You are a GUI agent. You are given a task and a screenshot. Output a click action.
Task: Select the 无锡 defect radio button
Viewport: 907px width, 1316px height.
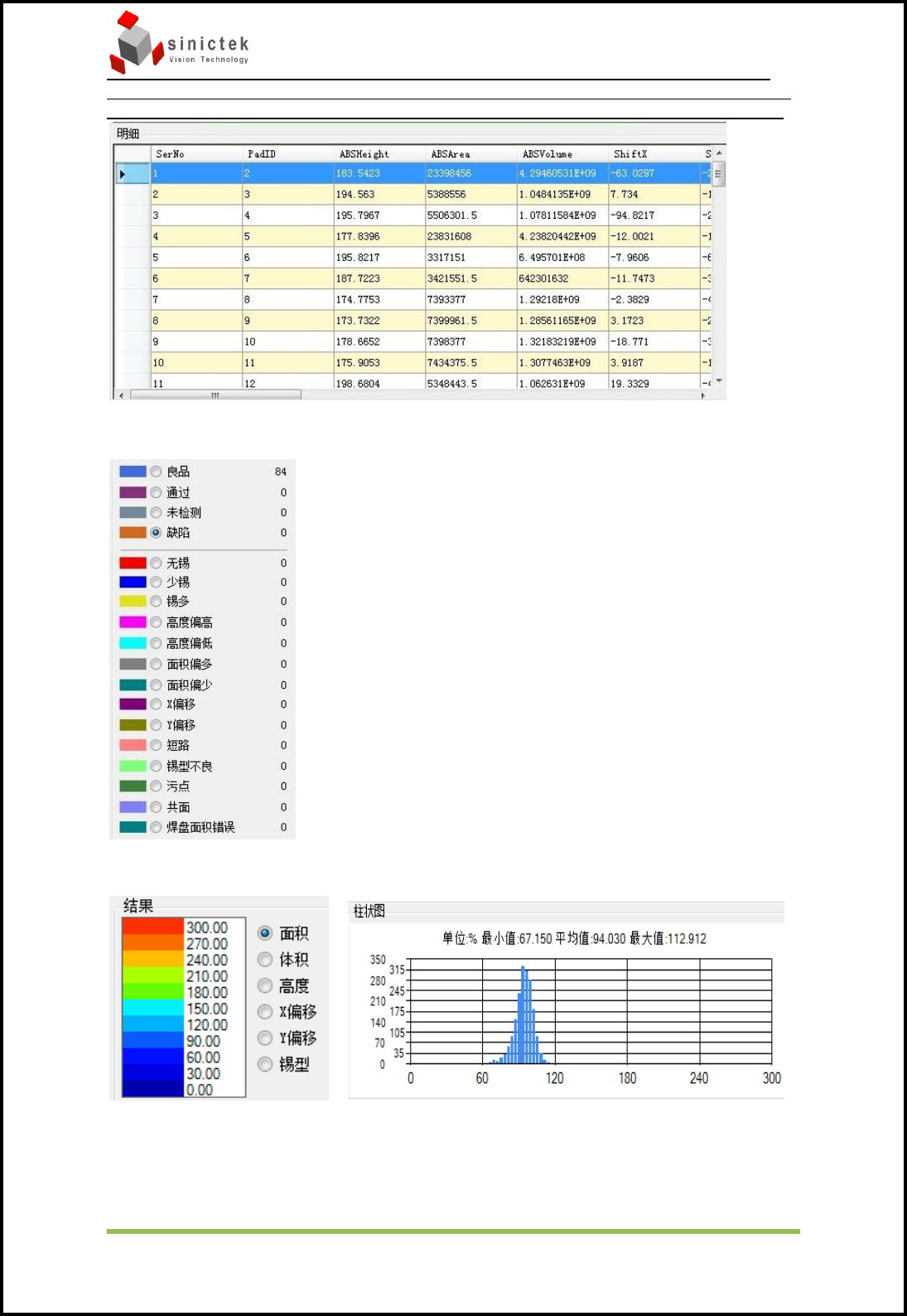156,563
